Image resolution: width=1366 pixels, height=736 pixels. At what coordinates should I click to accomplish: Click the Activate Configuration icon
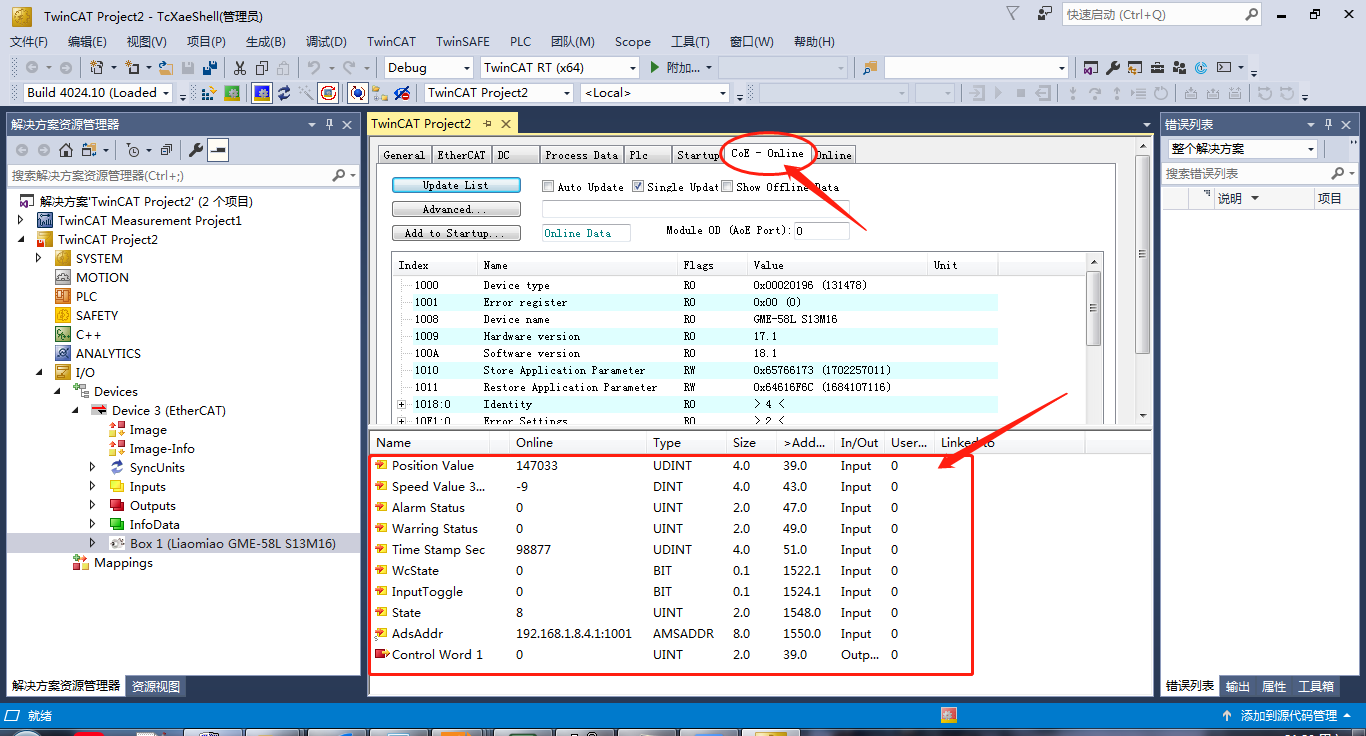point(210,93)
